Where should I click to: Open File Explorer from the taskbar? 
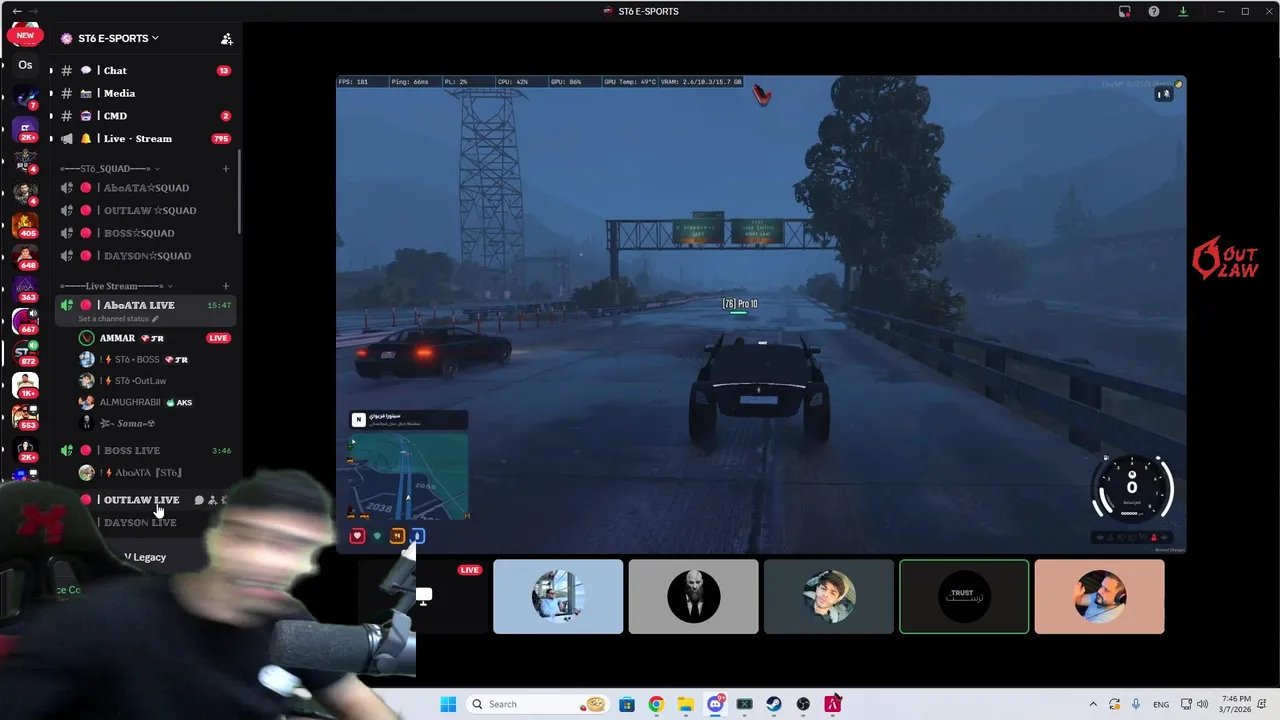pos(685,704)
